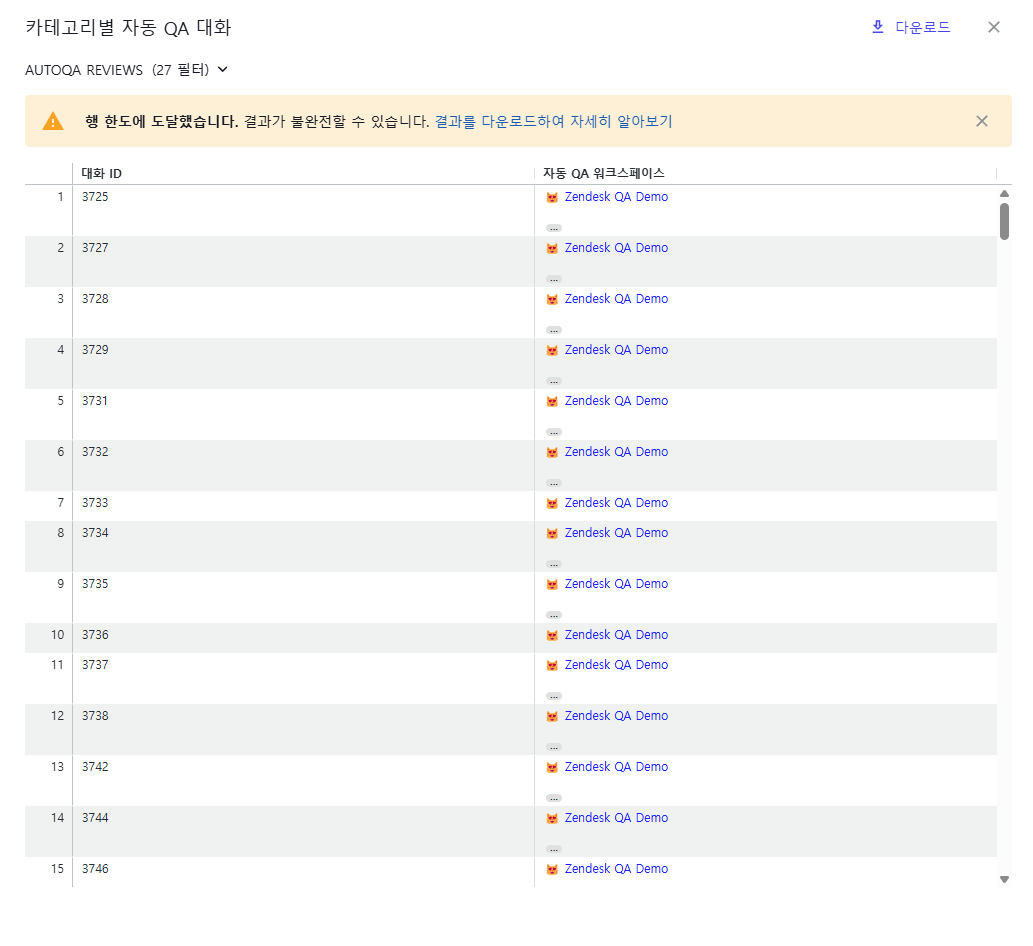Open Zendesk QA Demo link for conversation 3744

pyautogui.click(x=616, y=818)
